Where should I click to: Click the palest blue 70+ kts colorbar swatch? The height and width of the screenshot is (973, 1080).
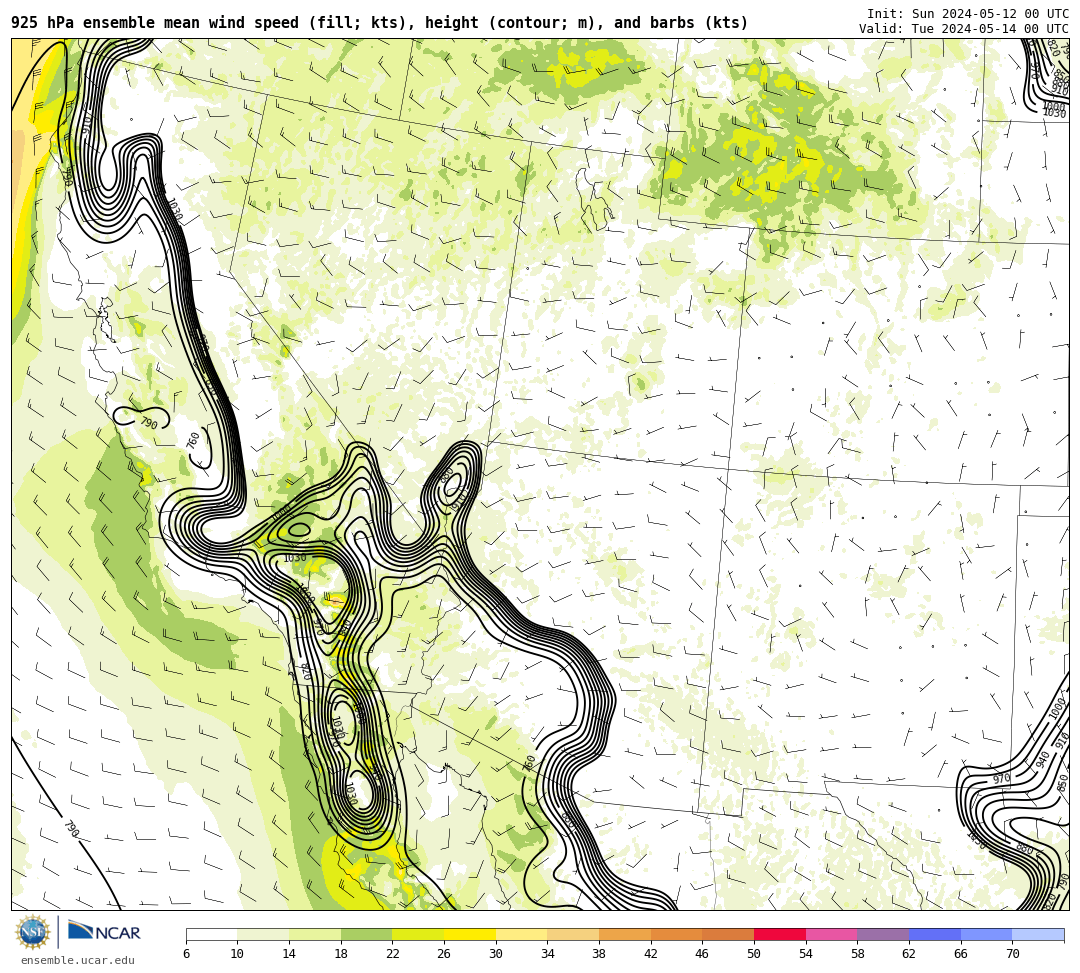point(1038,934)
